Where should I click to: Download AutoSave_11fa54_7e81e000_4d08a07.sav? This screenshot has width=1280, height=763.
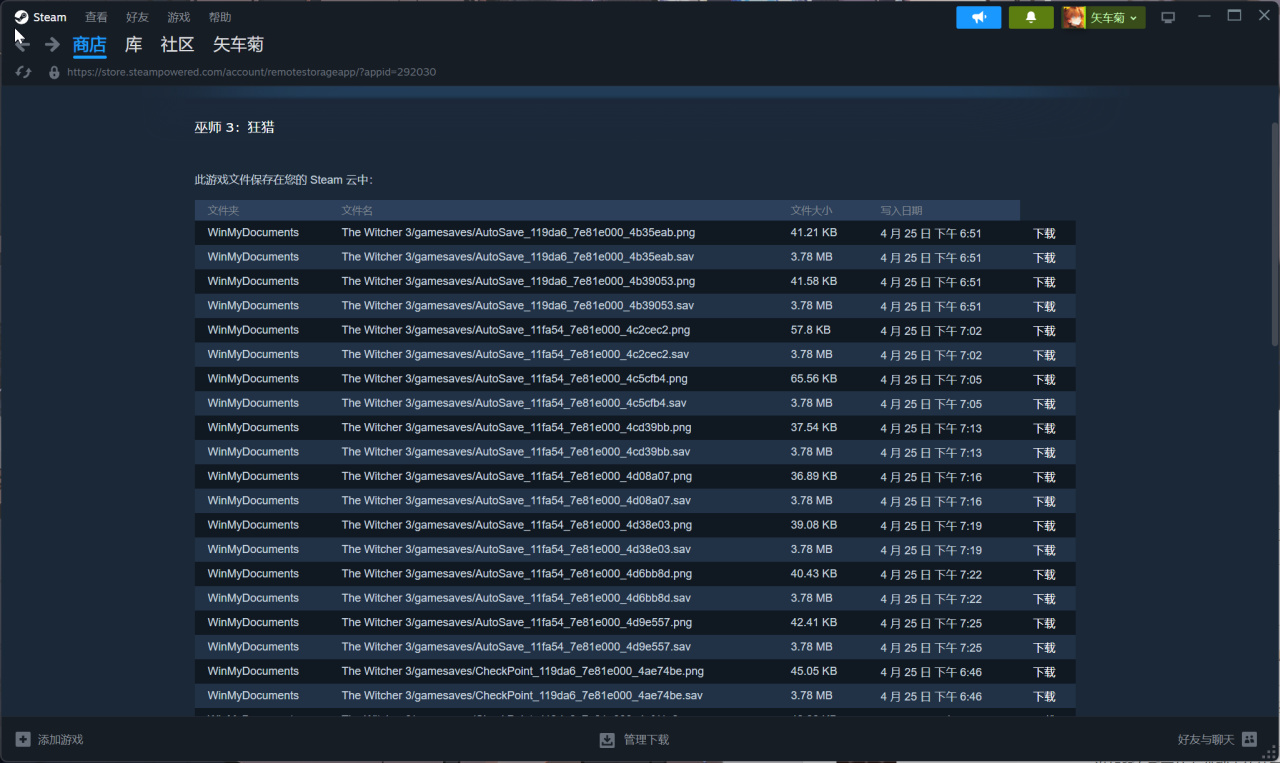click(1044, 501)
